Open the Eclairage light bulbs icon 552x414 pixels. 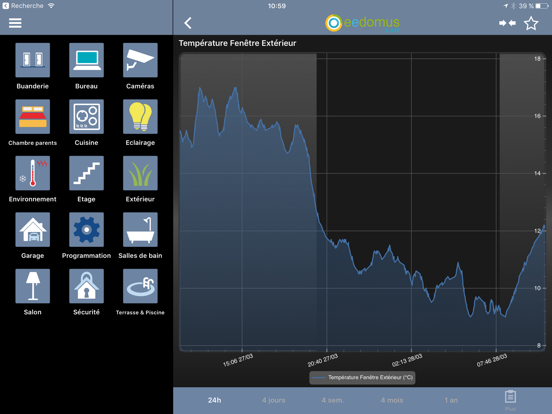pyautogui.click(x=140, y=117)
